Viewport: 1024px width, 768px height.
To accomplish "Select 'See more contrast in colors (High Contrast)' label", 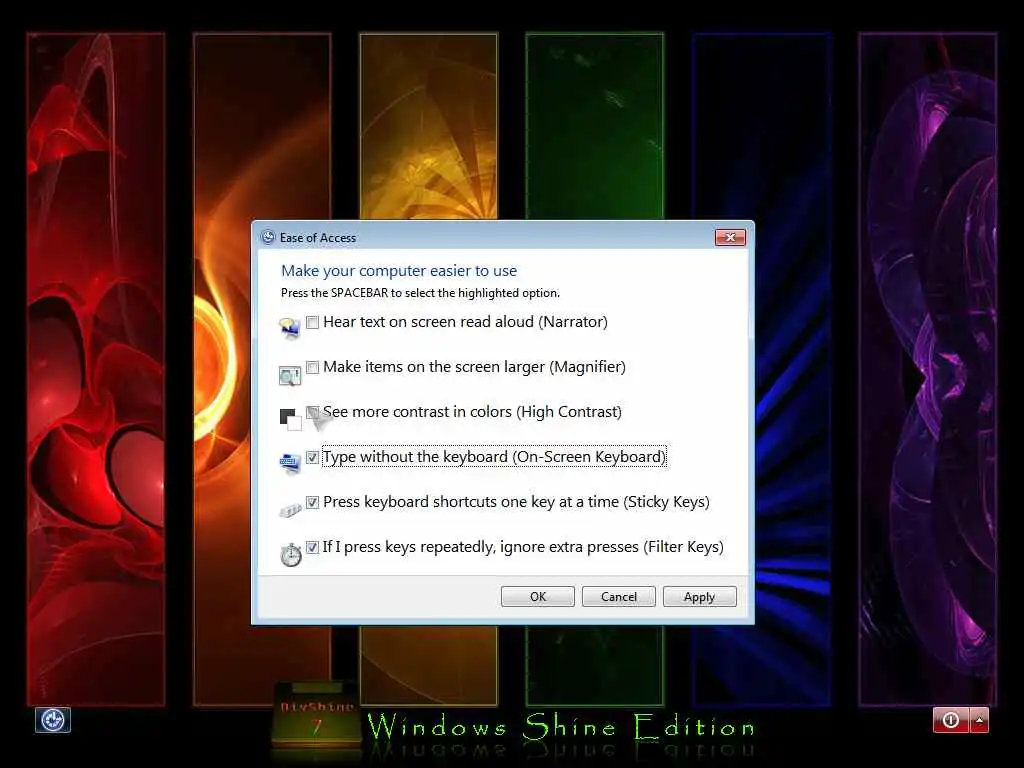I will click(473, 412).
